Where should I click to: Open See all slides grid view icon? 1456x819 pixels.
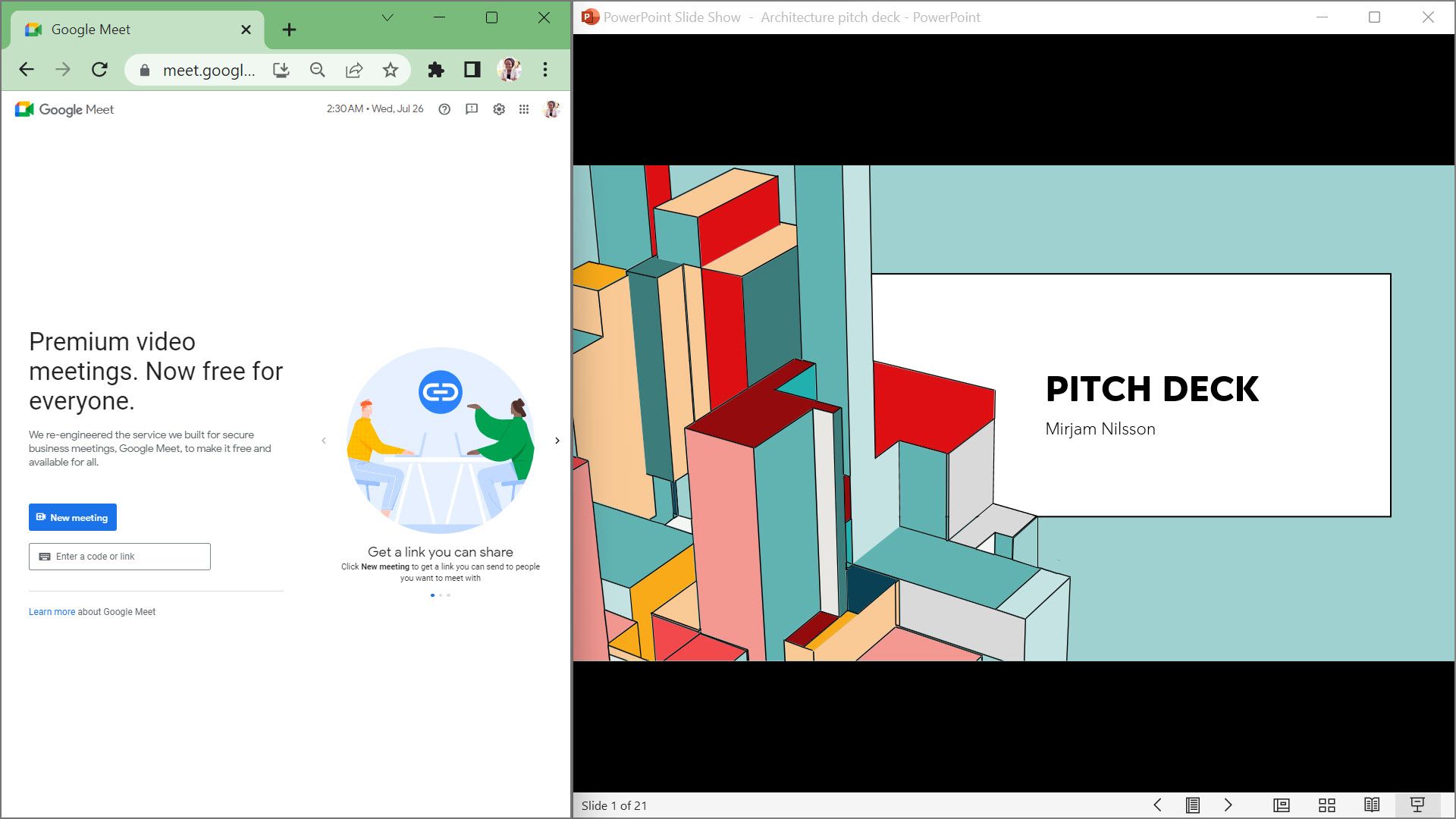pos(1327,805)
